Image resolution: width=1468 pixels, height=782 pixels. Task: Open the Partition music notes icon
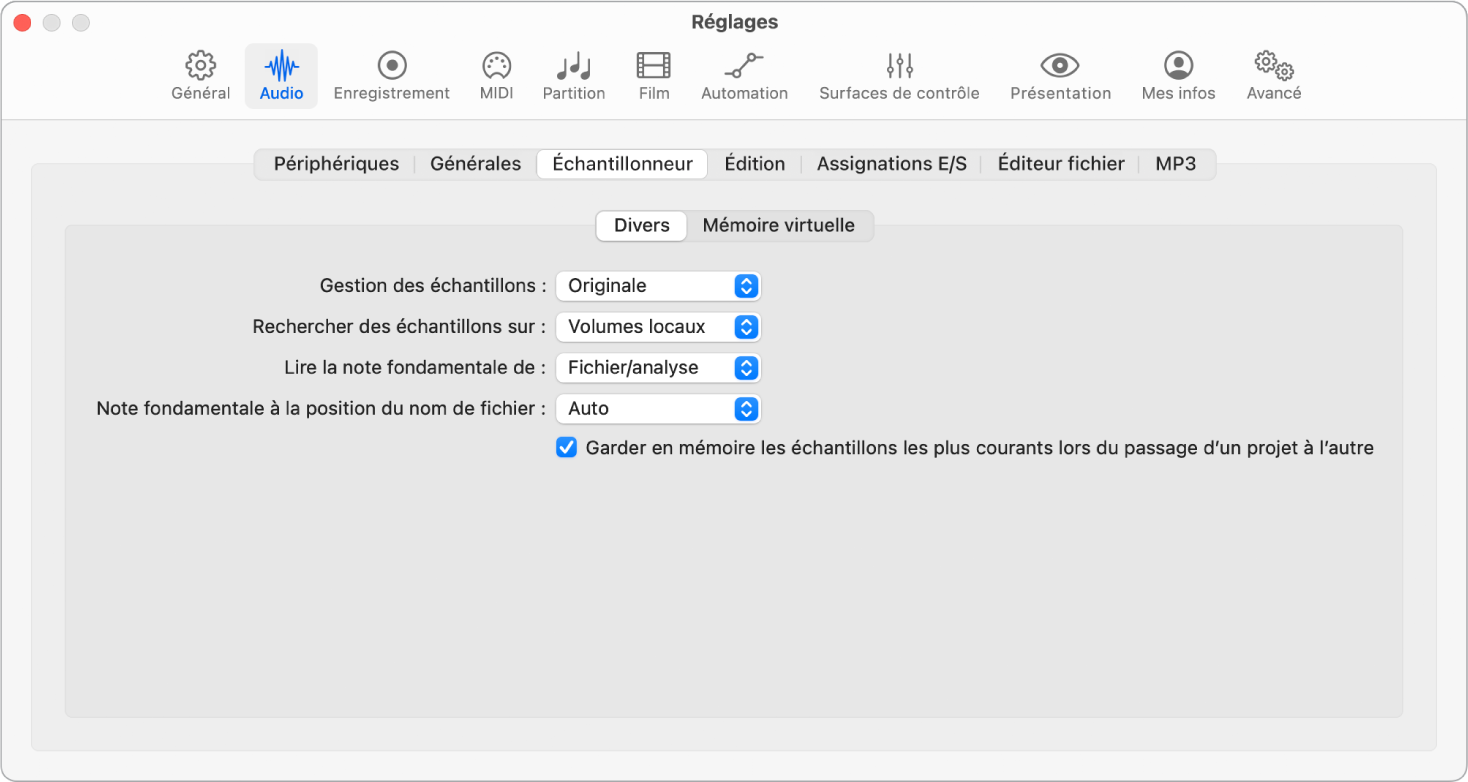573,67
